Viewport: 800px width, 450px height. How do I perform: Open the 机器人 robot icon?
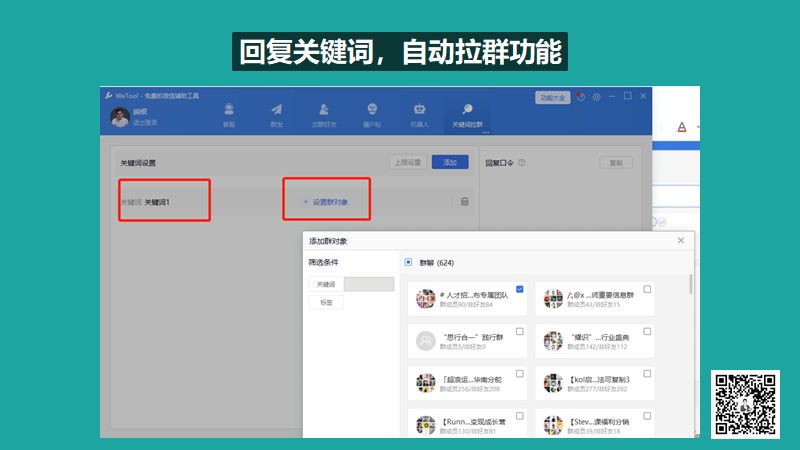tap(420, 113)
